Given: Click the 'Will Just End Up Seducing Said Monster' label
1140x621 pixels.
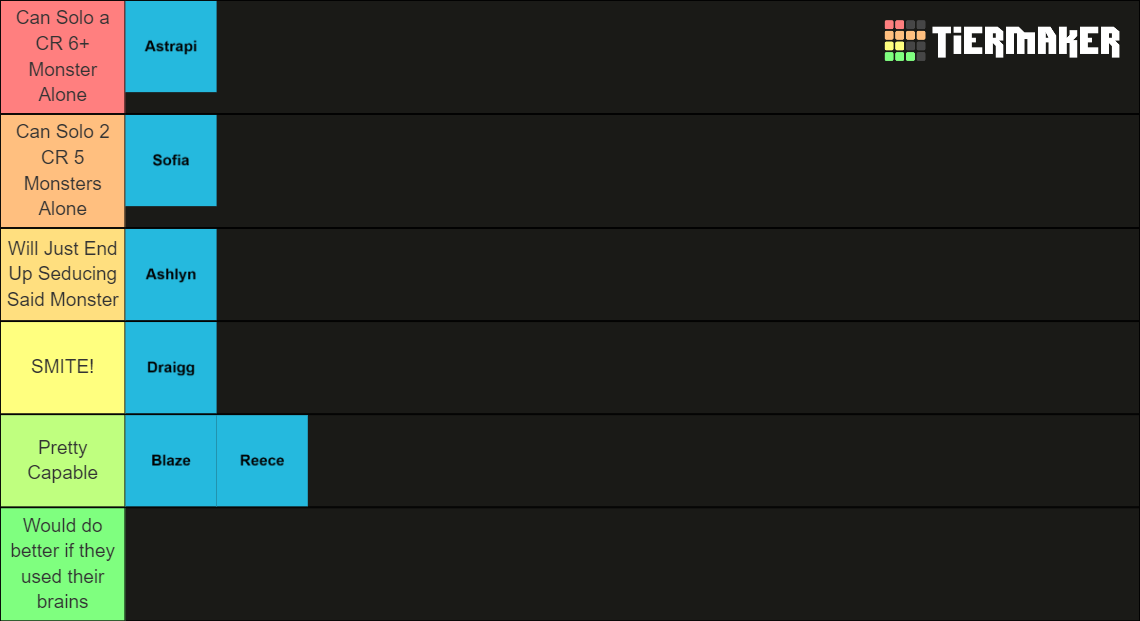Looking at the screenshot, I should coord(63,274).
